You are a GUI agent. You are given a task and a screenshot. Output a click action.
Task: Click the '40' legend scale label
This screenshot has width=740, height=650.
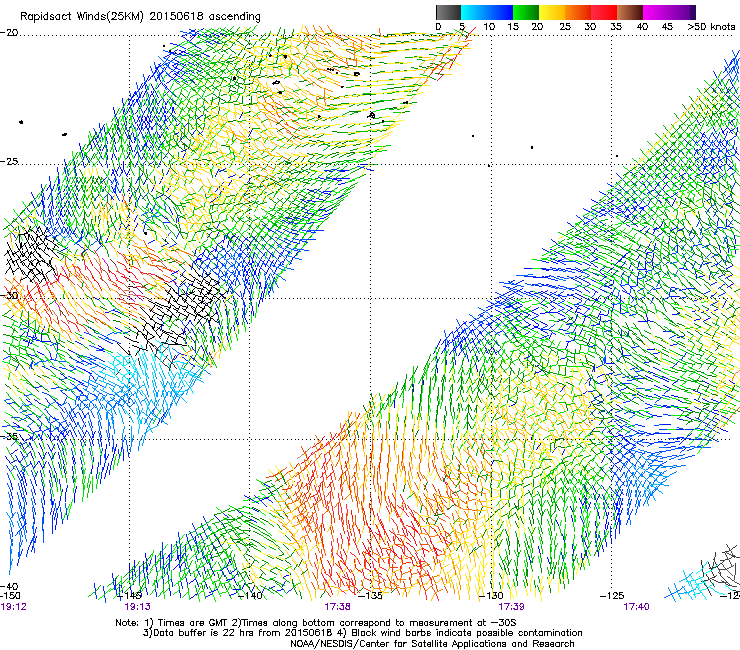[x=642, y=27]
